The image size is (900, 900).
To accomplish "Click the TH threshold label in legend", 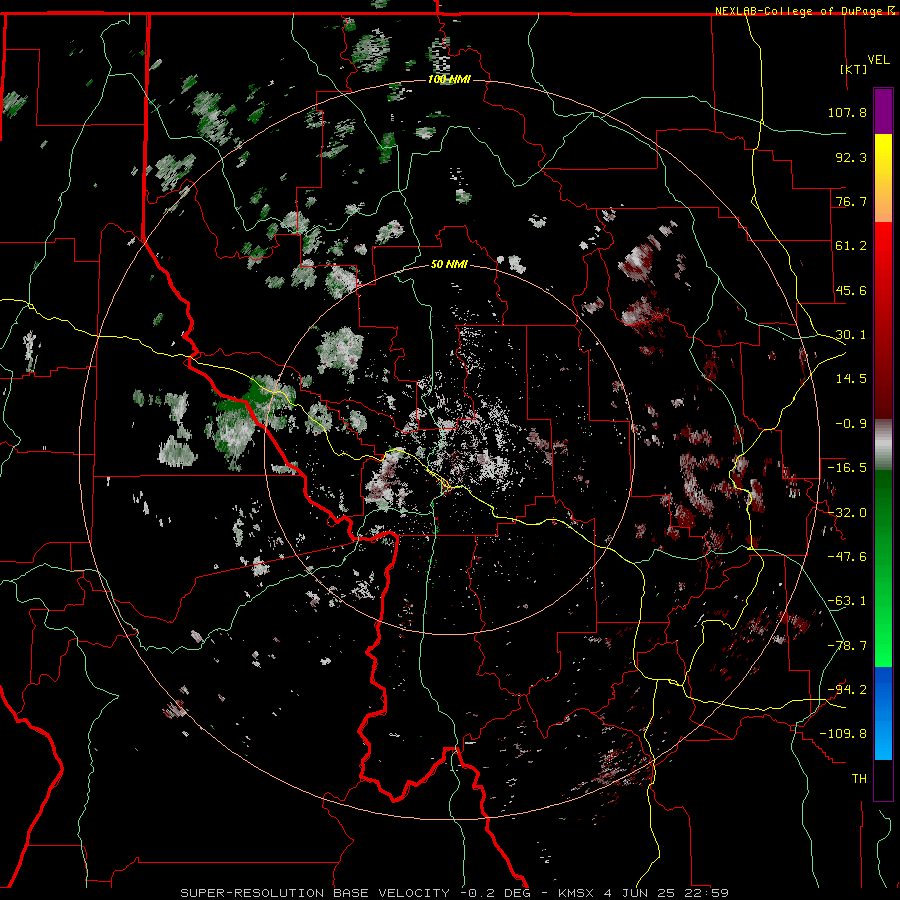I will click(859, 779).
